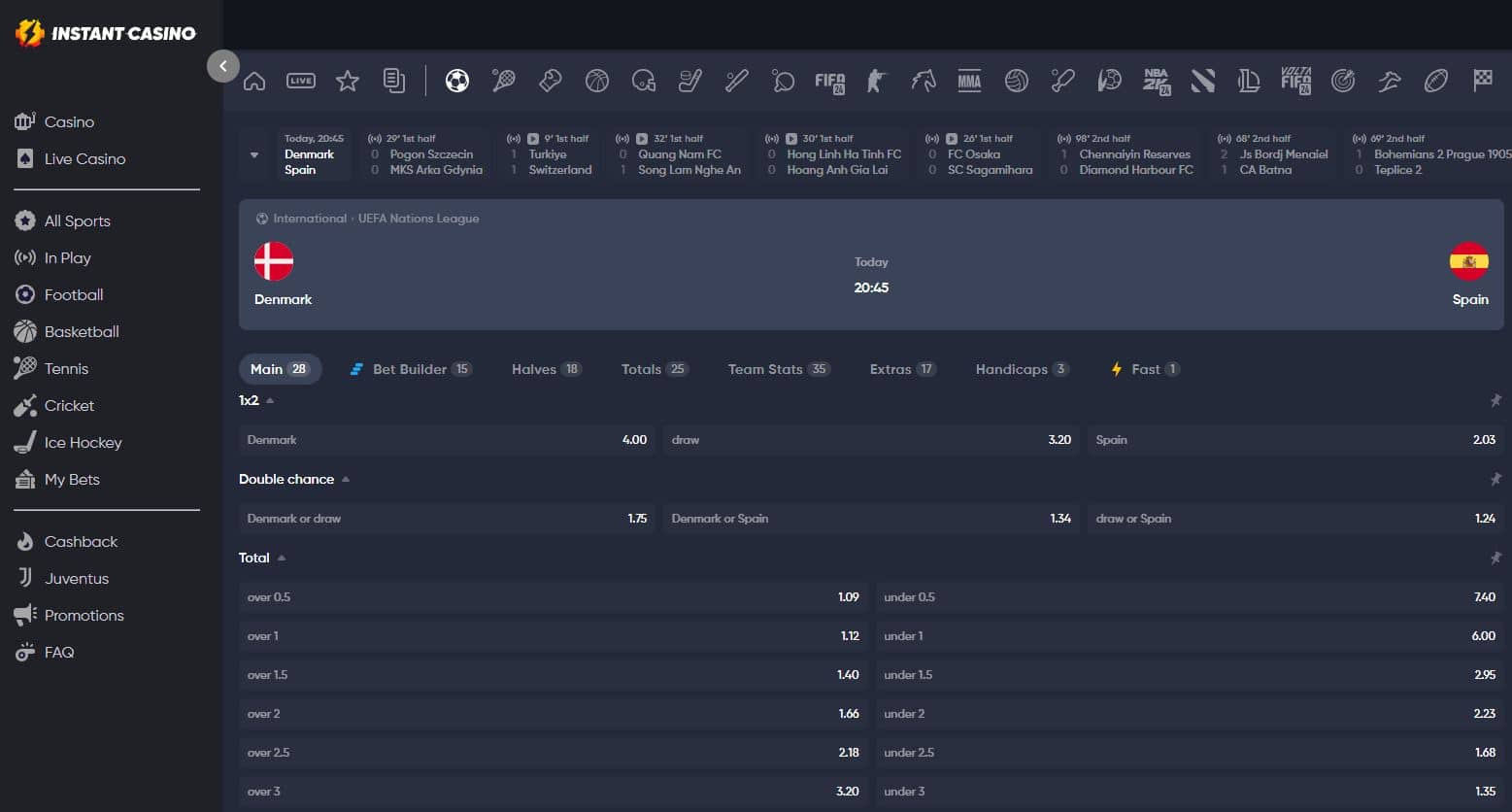Bet on draw at 3.20
The width and height of the screenshot is (1512, 812).
tap(871, 440)
